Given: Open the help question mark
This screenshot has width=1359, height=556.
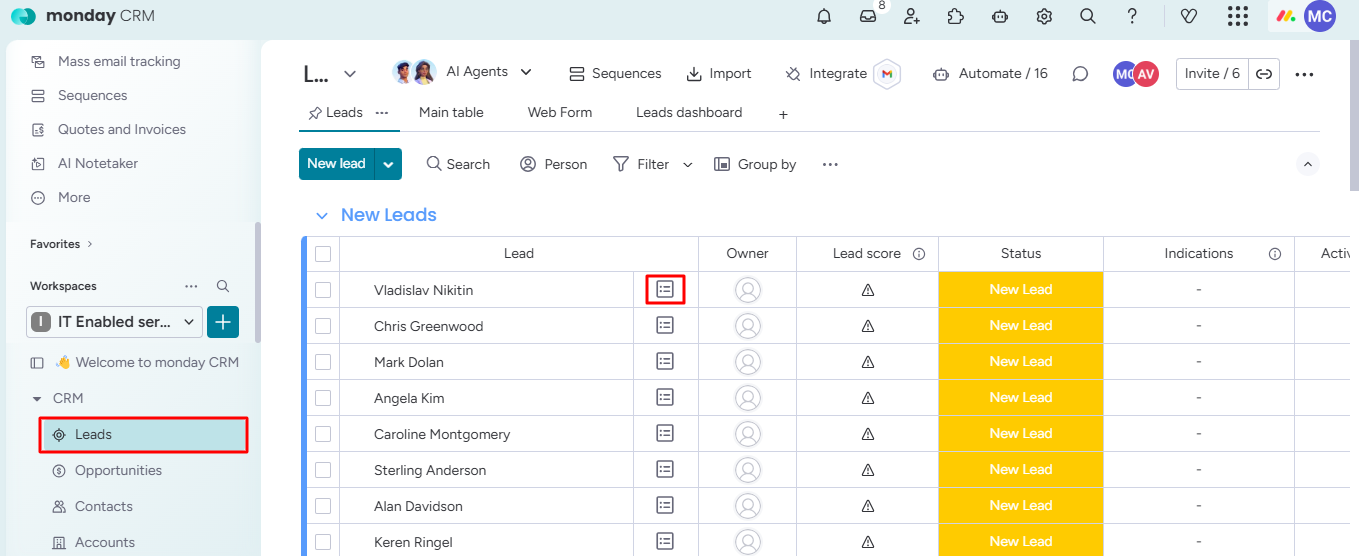Looking at the screenshot, I should [x=1132, y=16].
